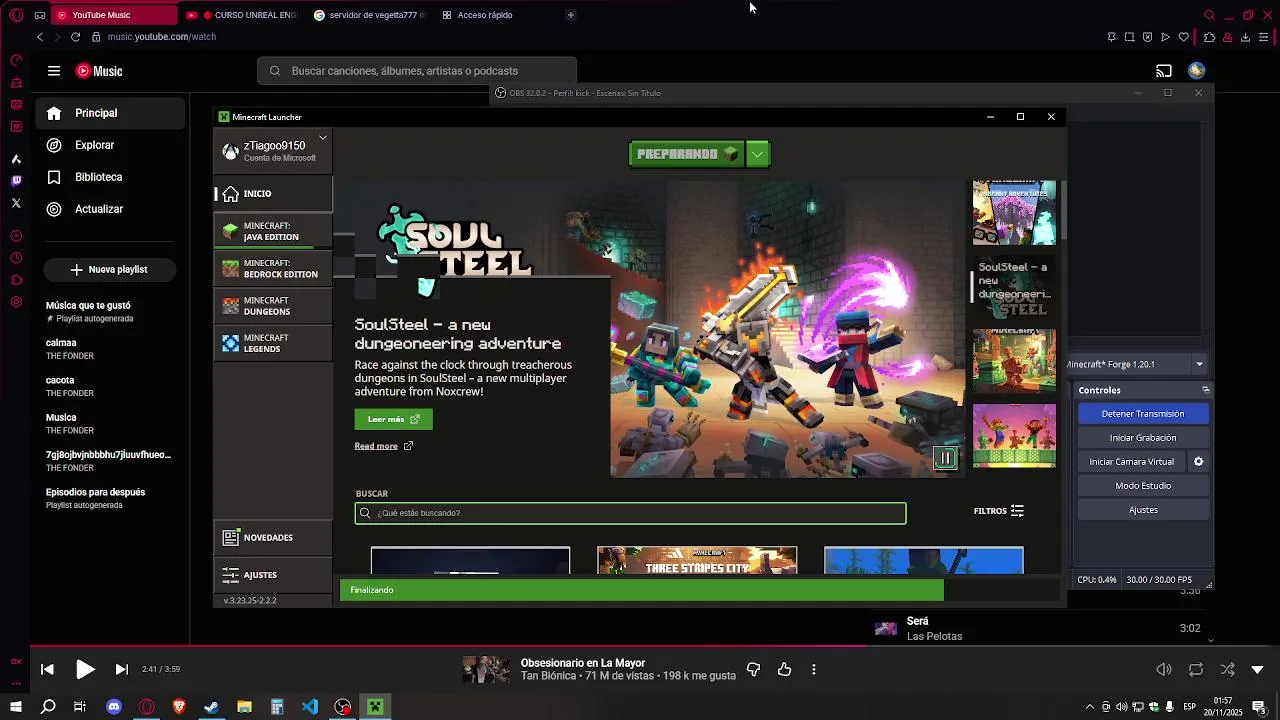The width and height of the screenshot is (1280, 720).
Task: Click OBS Controles dock pop-out icon
Action: (x=1205, y=390)
